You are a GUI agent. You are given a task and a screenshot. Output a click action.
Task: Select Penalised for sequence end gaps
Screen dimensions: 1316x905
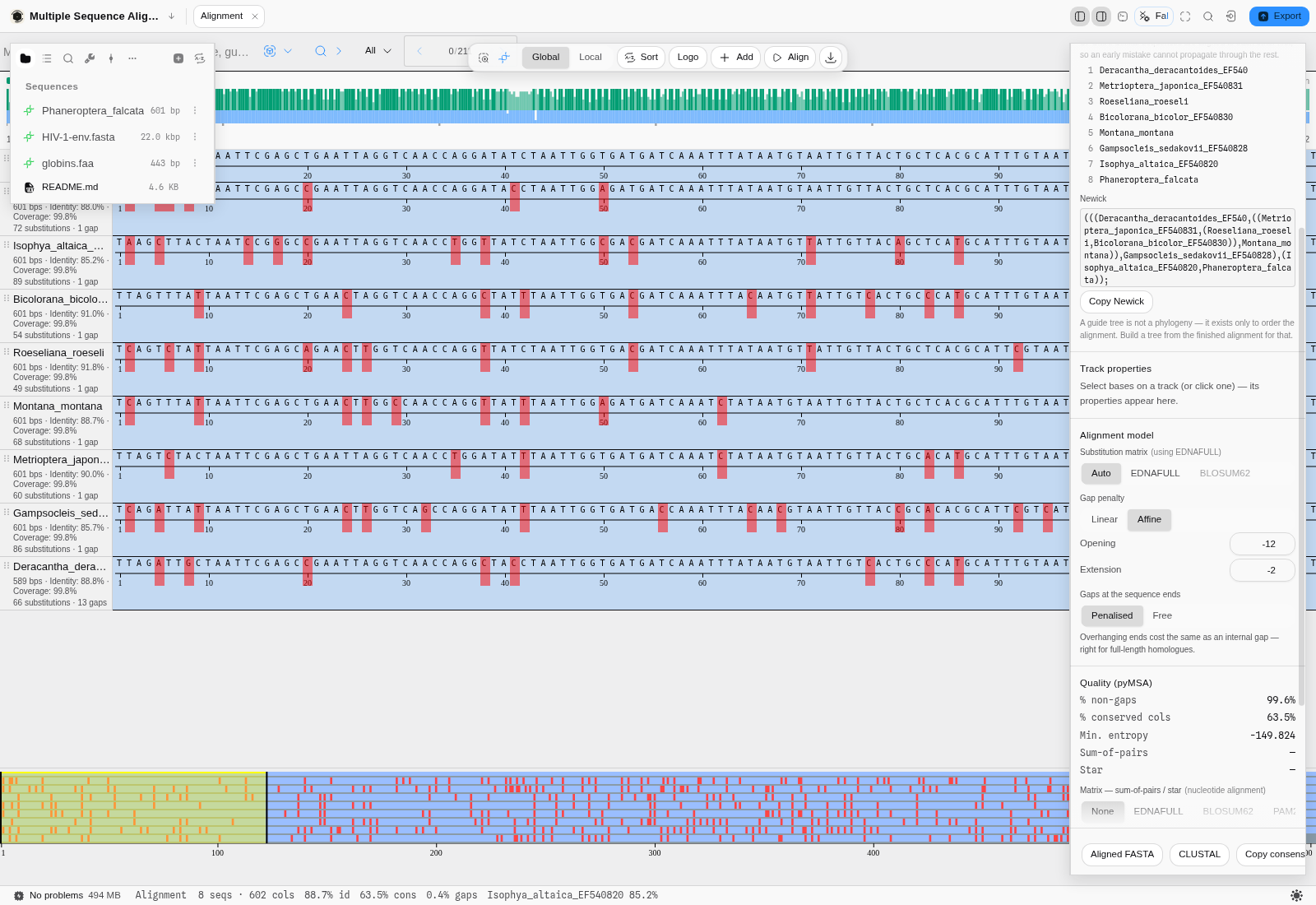pyautogui.click(x=1112, y=615)
